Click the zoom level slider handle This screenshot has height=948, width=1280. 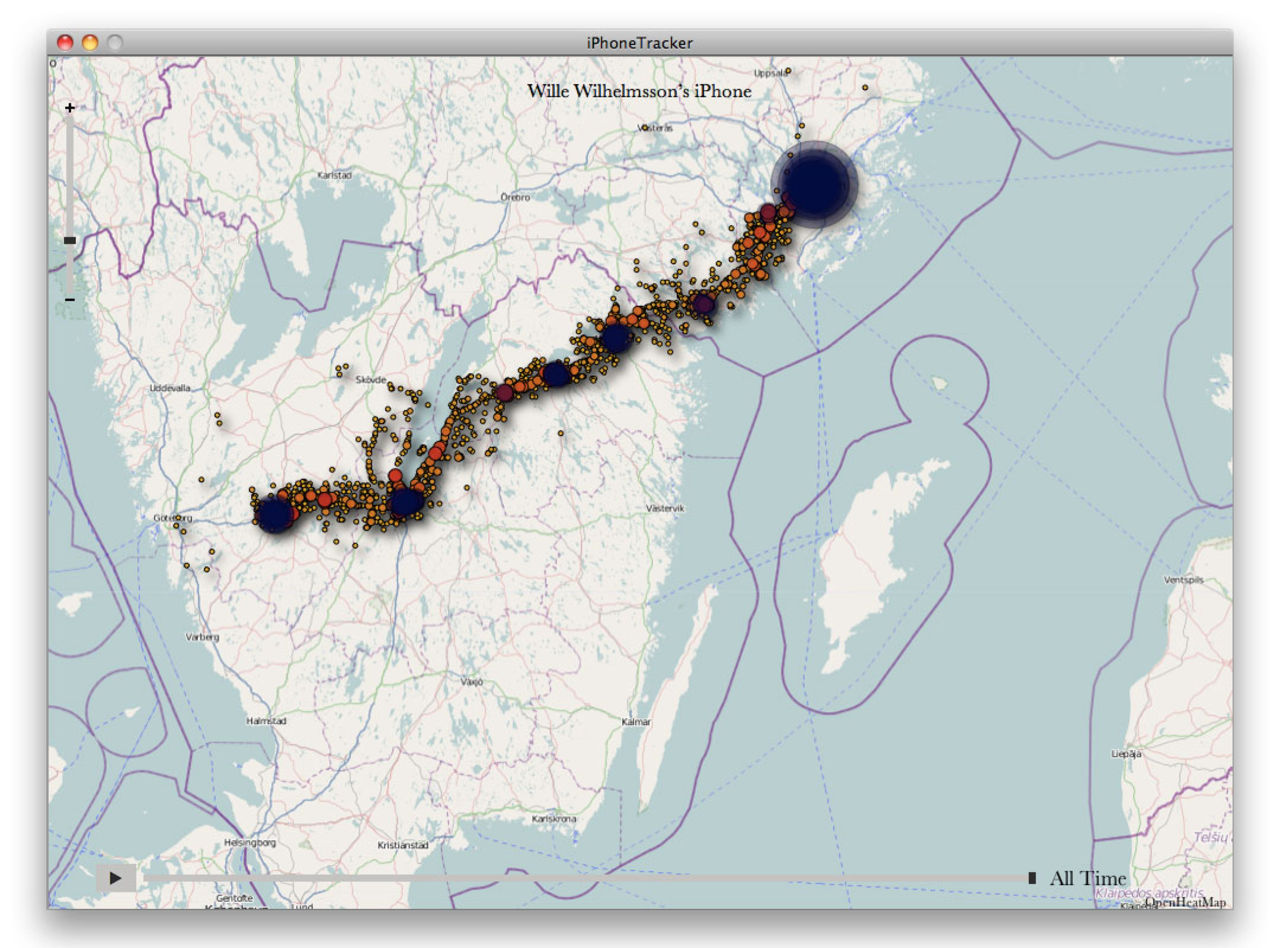(x=69, y=240)
